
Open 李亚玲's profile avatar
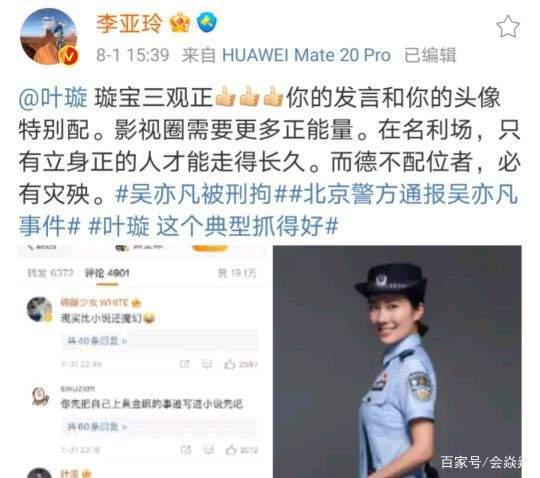(x=49, y=37)
